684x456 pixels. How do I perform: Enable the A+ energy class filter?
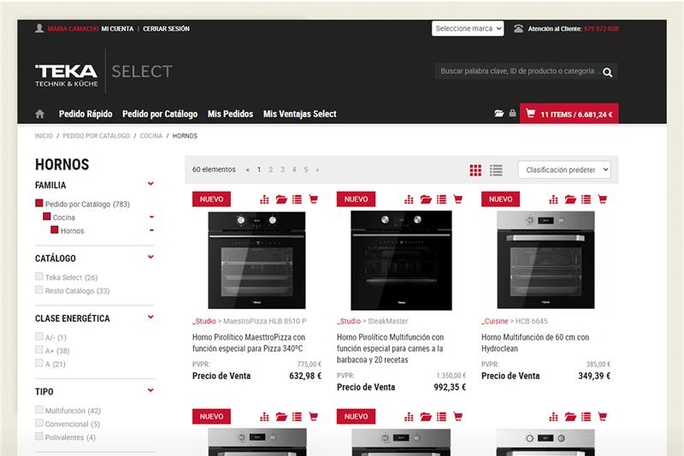coord(39,351)
